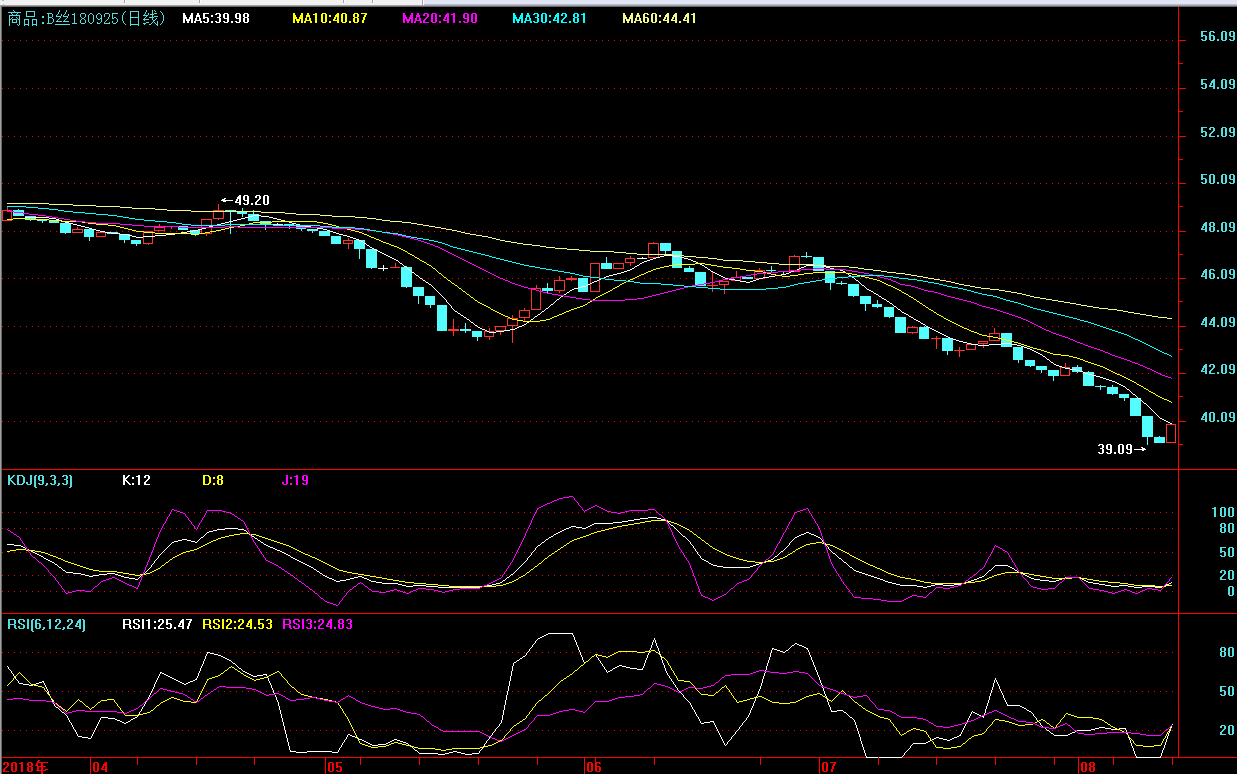Click the magenta RSI3:24.83 value label
The height and width of the screenshot is (774, 1237).
tap(317, 625)
